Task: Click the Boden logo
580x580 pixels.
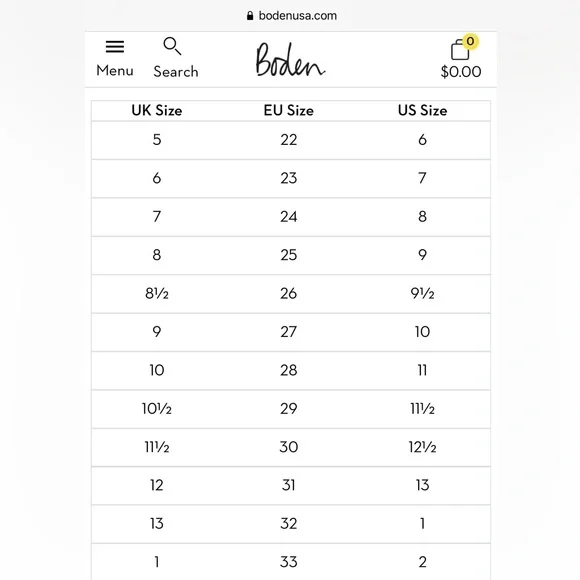Action: (x=290, y=60)
